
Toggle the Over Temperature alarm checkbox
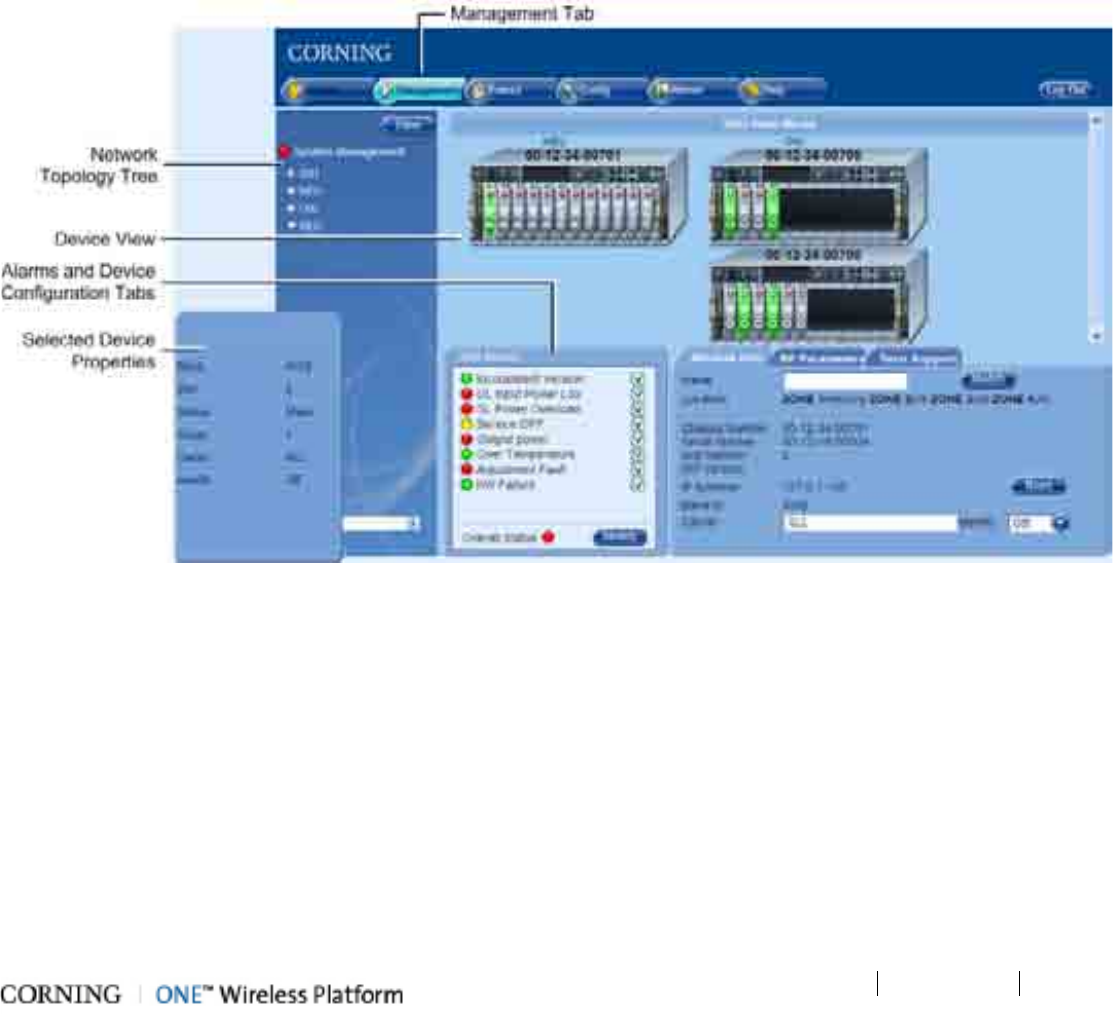[x=637, y=455]
